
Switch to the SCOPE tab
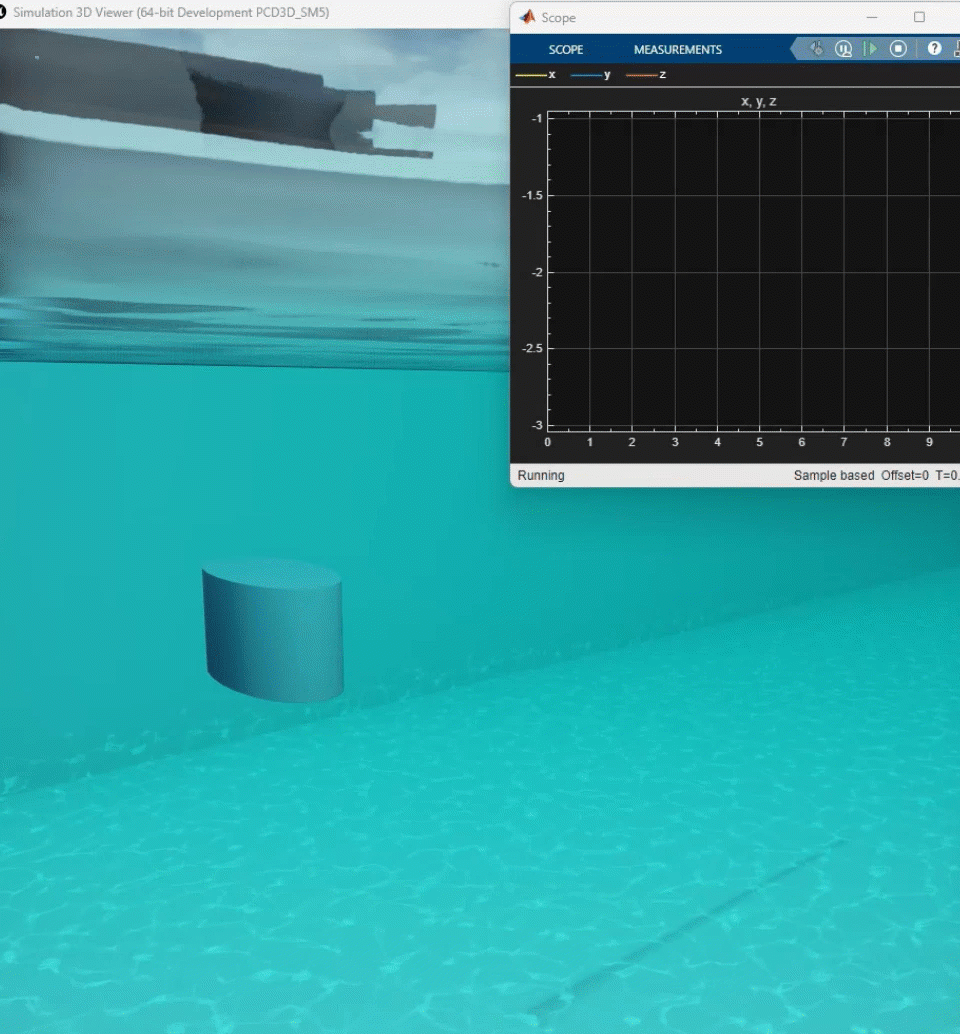point(565,50)
